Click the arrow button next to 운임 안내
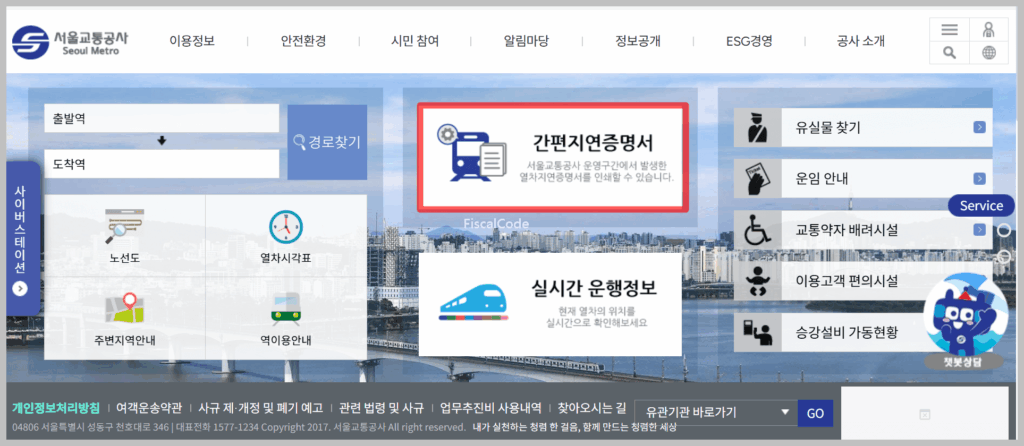Image resolution: width=1024 pixels, height=446 pixels. pyautogui.click(x=979, y=178)
